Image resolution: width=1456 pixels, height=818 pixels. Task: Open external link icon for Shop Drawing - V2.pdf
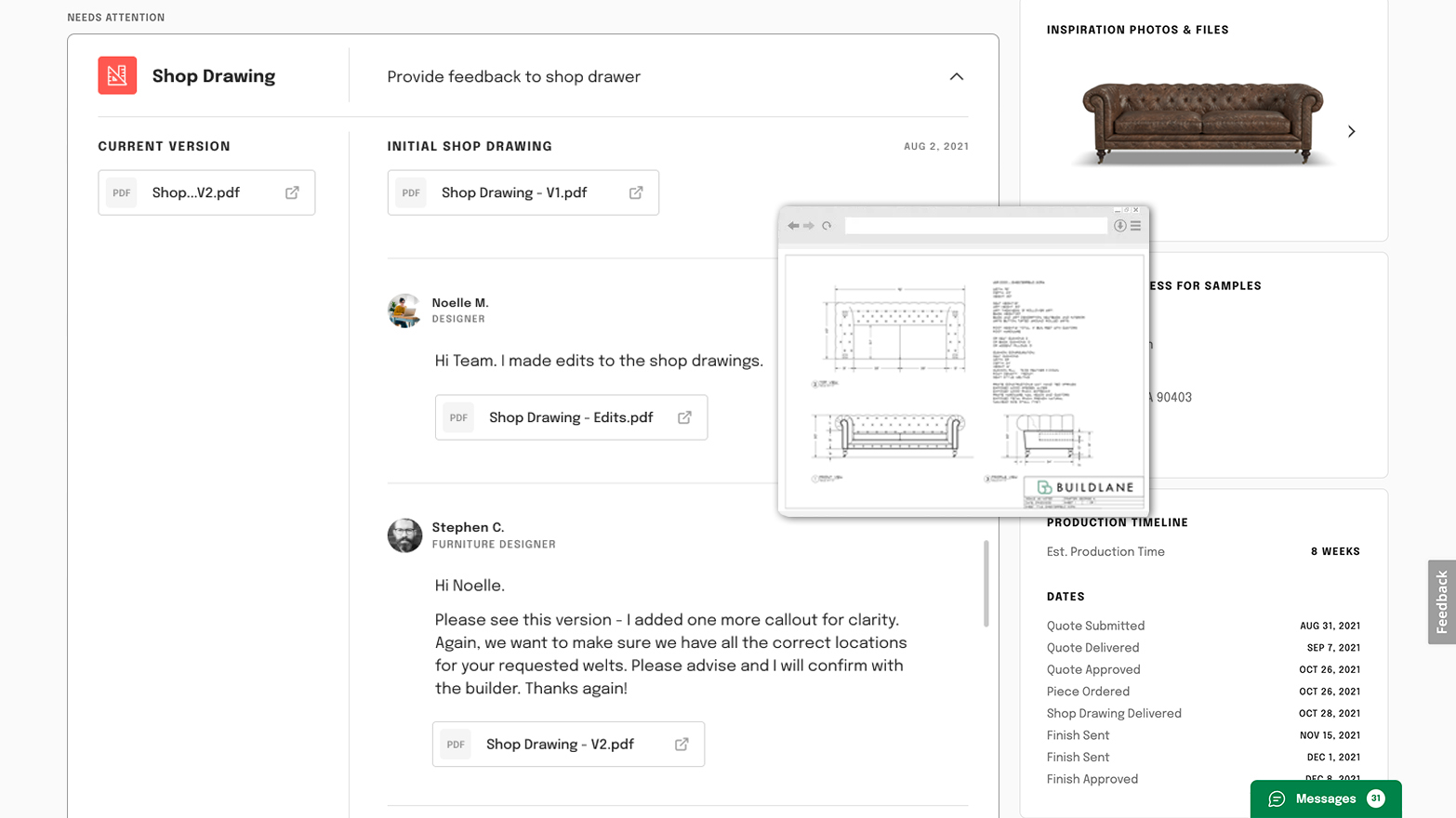(682, 745)
